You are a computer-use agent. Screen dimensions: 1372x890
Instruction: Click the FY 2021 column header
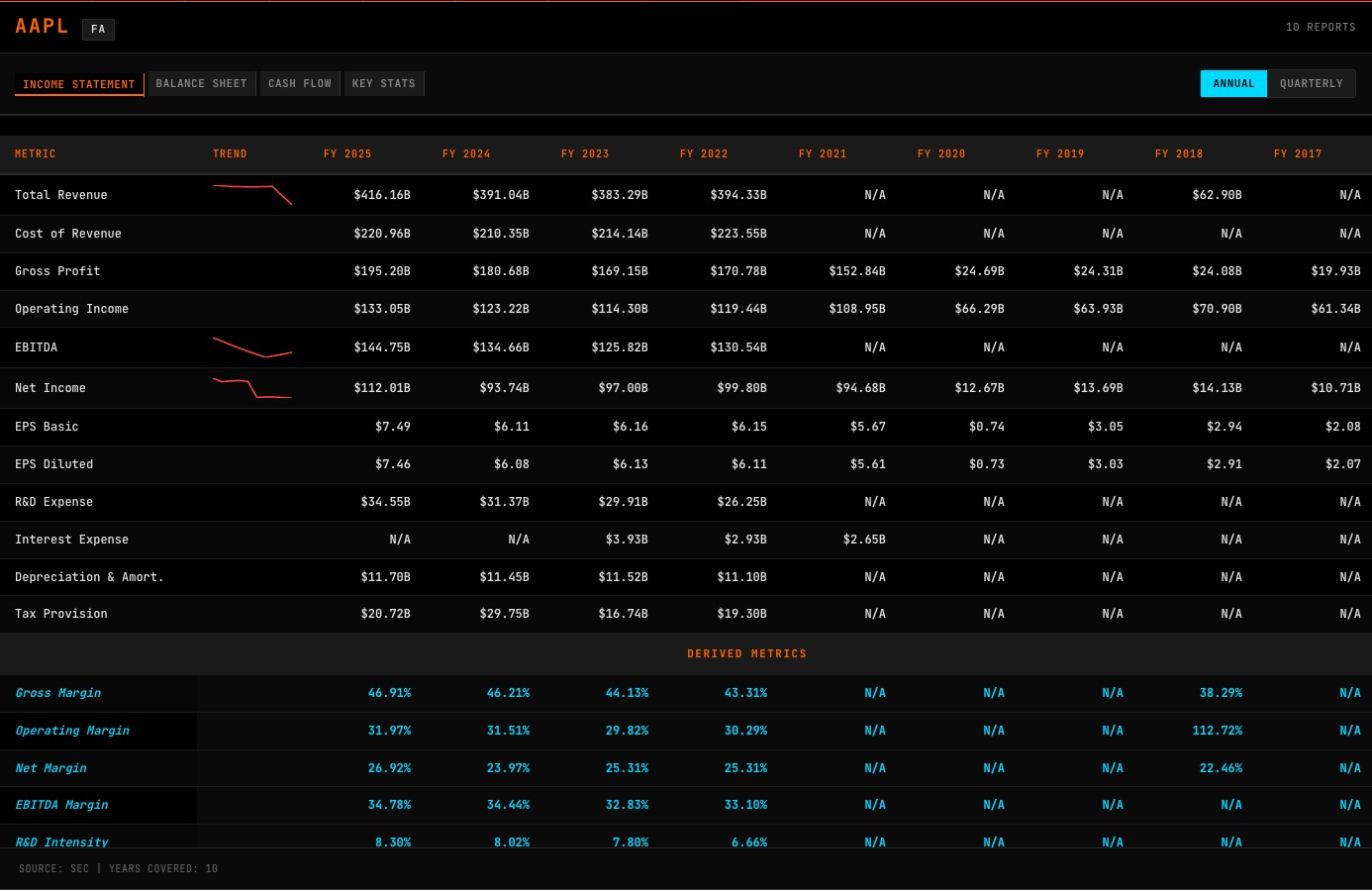point(823,154)
